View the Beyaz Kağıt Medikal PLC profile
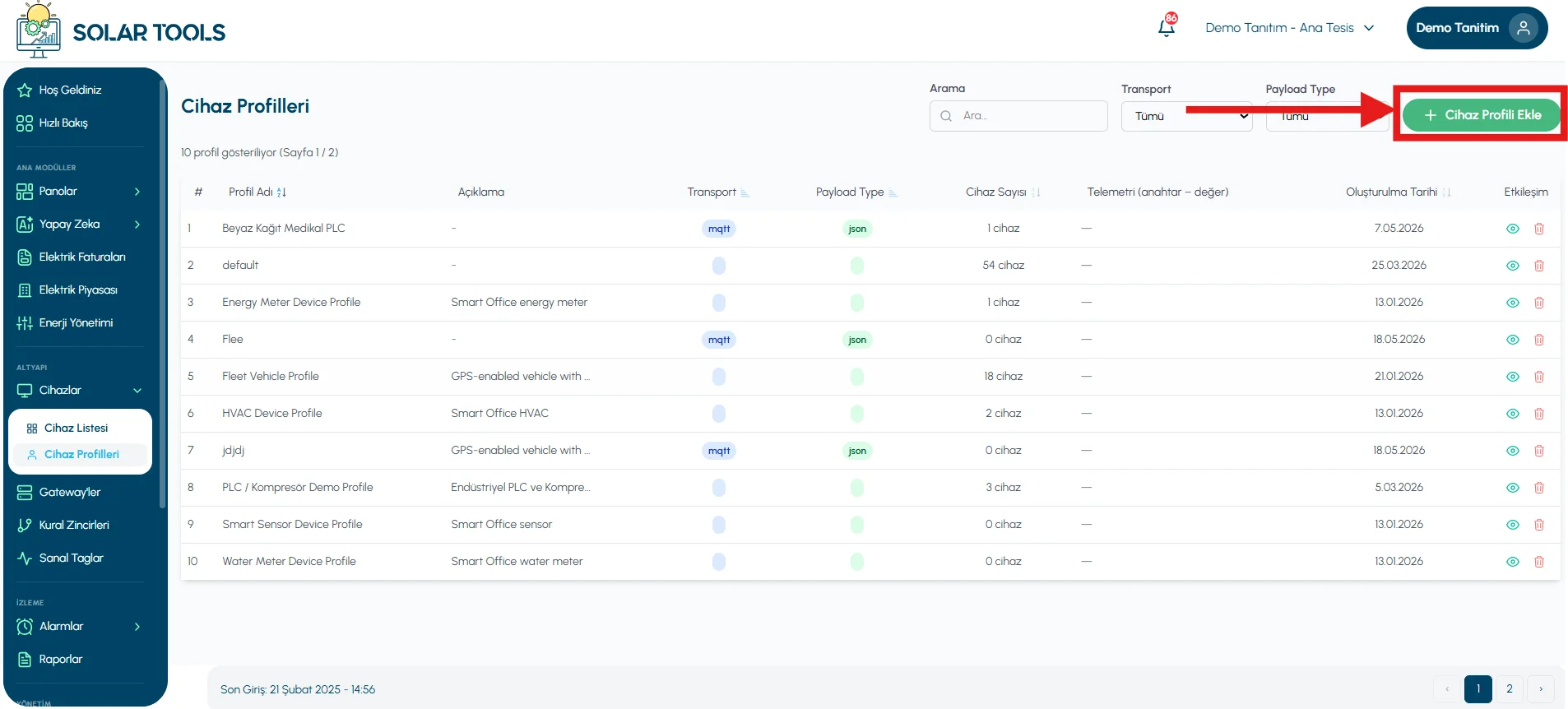The image size is (1568, 709). [x=1512, y=229]
